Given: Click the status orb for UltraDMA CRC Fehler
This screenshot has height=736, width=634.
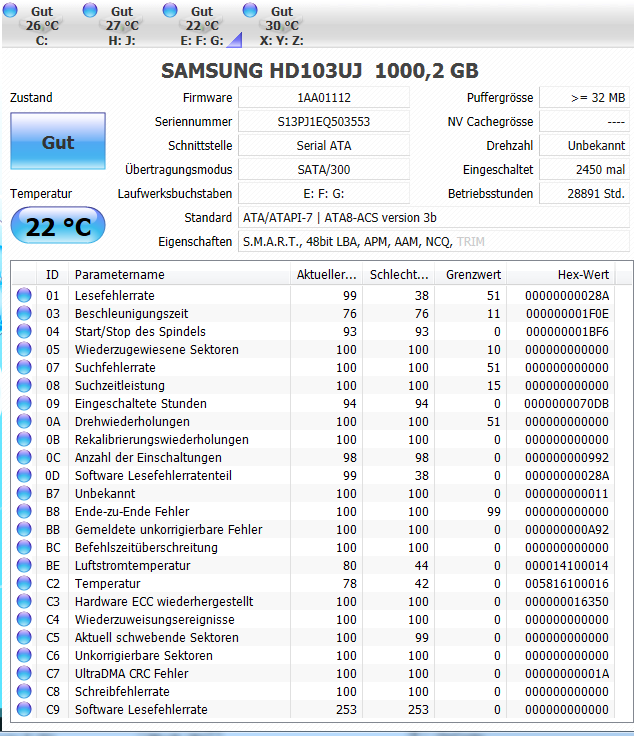Looking at the screenshot, I should (x=24, y=673).
